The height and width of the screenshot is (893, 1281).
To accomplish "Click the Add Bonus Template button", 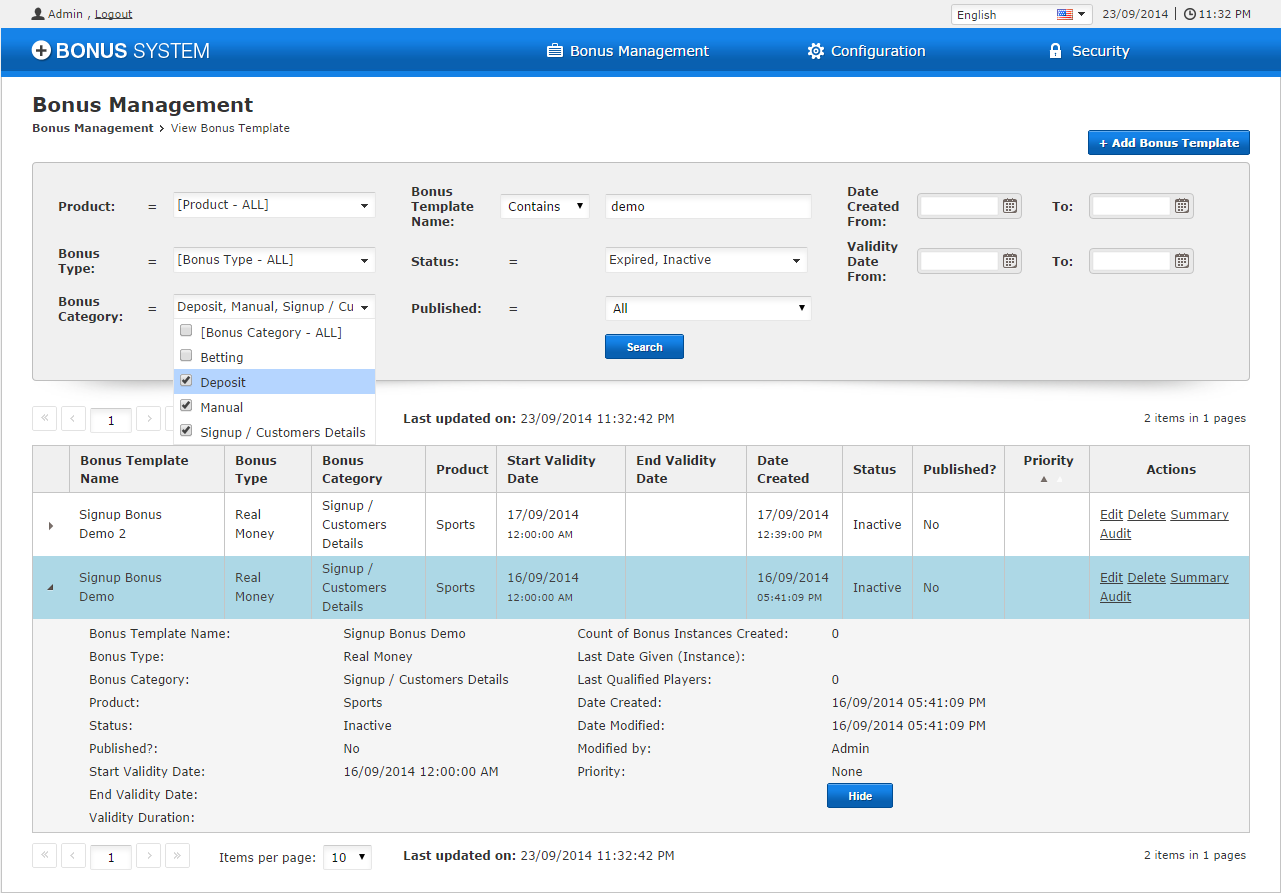I will (1168, 143).
